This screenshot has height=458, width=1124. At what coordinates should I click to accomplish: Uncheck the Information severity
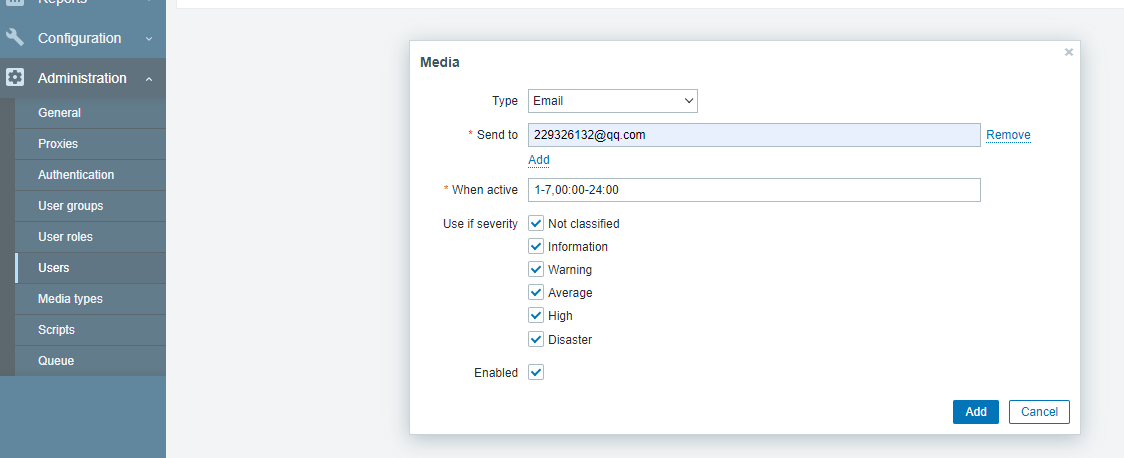pos(536,247)
